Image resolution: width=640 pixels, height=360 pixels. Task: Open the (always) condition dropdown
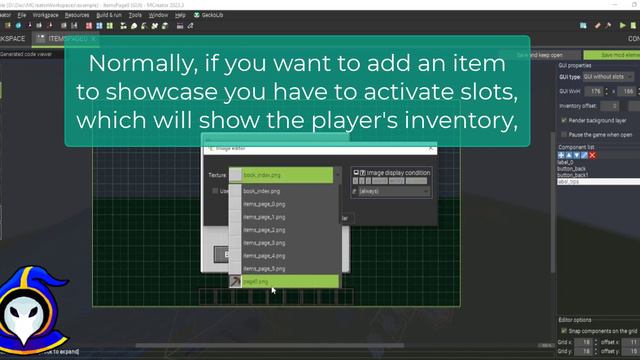coord(394,191)
